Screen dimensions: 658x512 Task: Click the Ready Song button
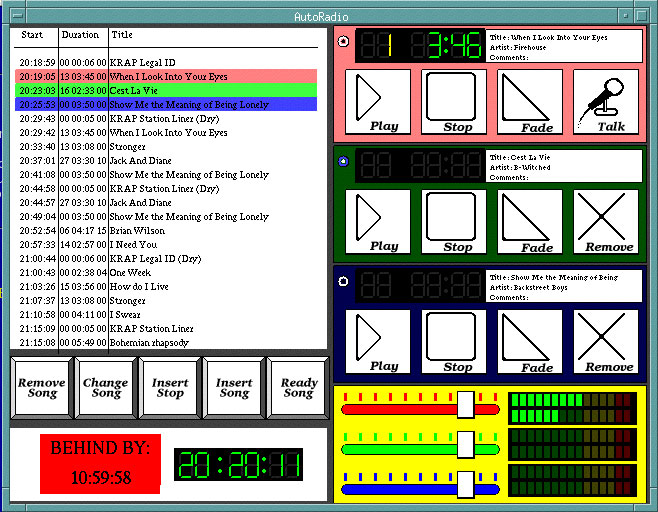click(299, 388)
